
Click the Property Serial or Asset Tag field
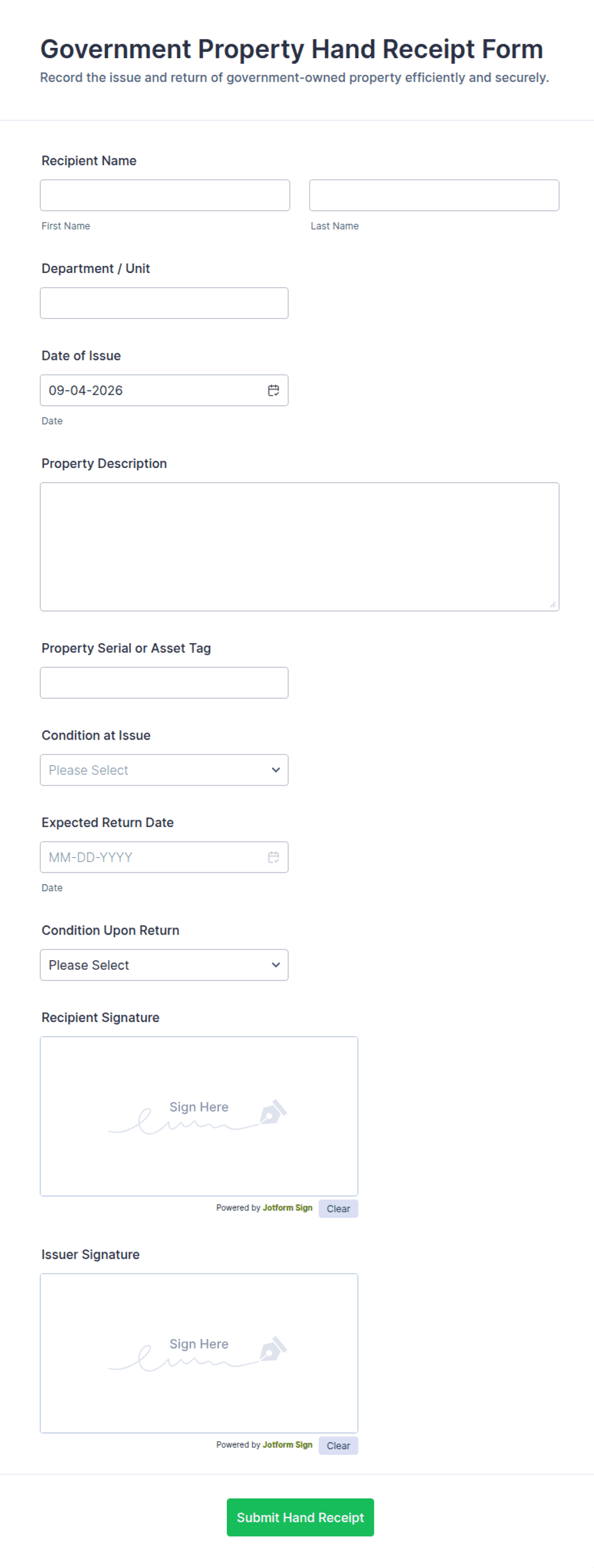(164, 683)
